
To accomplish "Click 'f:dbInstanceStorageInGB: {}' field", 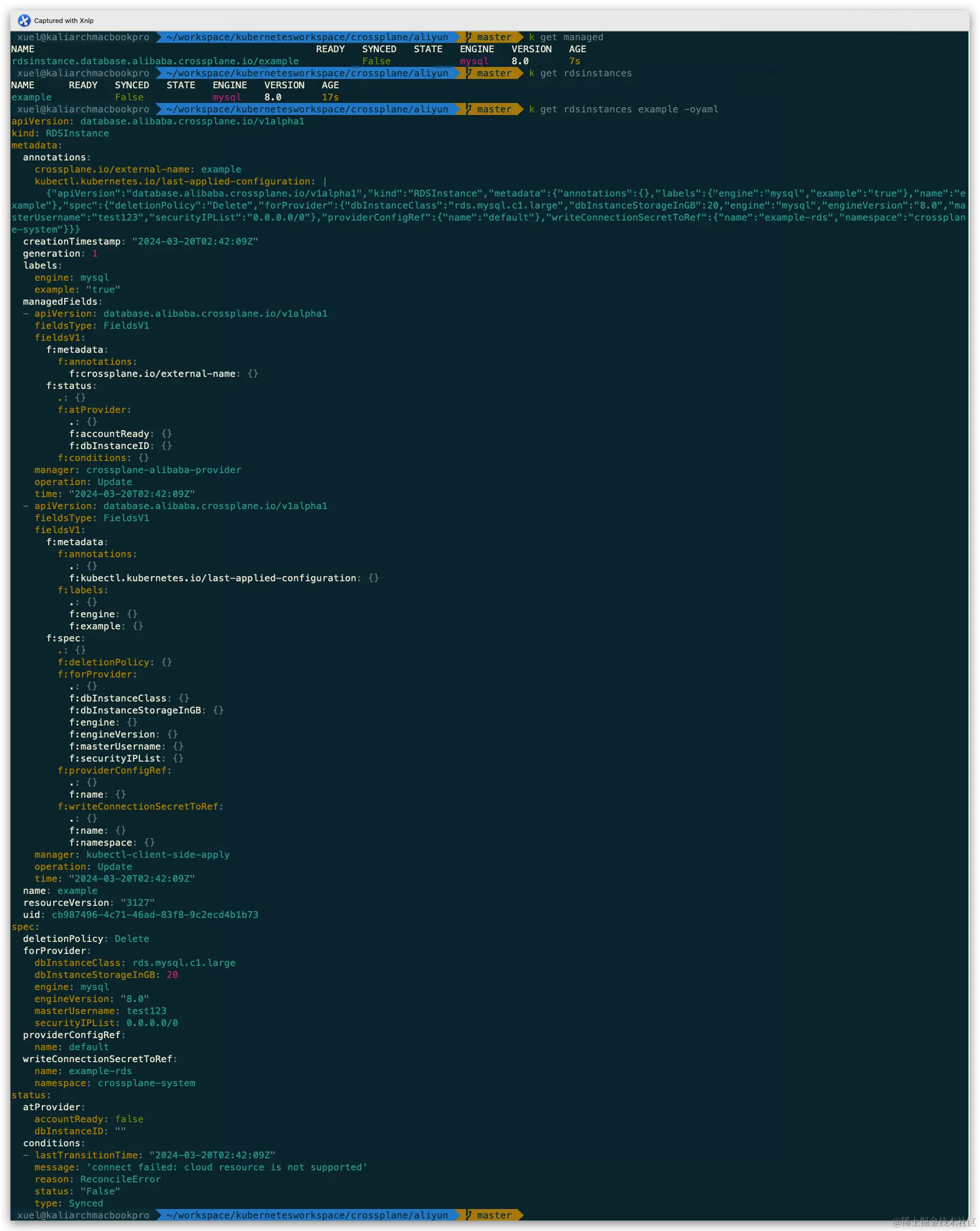I will coord(146,710).
